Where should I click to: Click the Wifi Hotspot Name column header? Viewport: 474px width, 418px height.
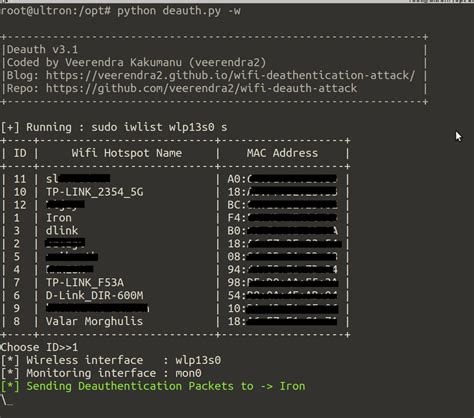tap(127, 153)
